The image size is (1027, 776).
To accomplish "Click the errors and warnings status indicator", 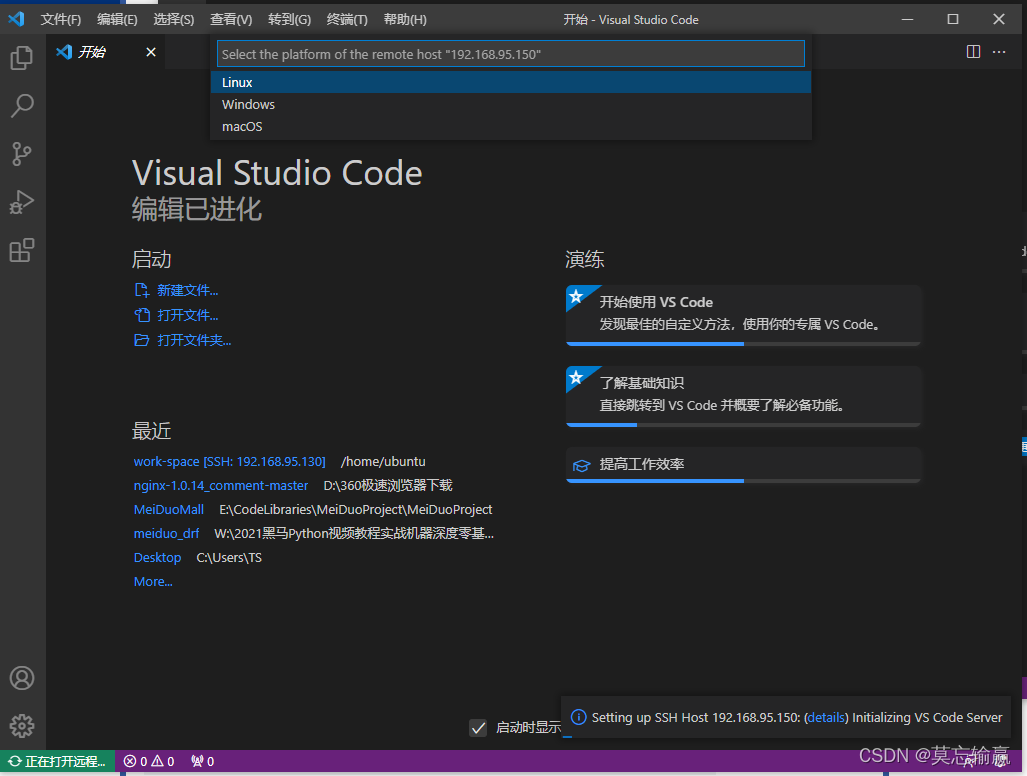I will 149,761.
